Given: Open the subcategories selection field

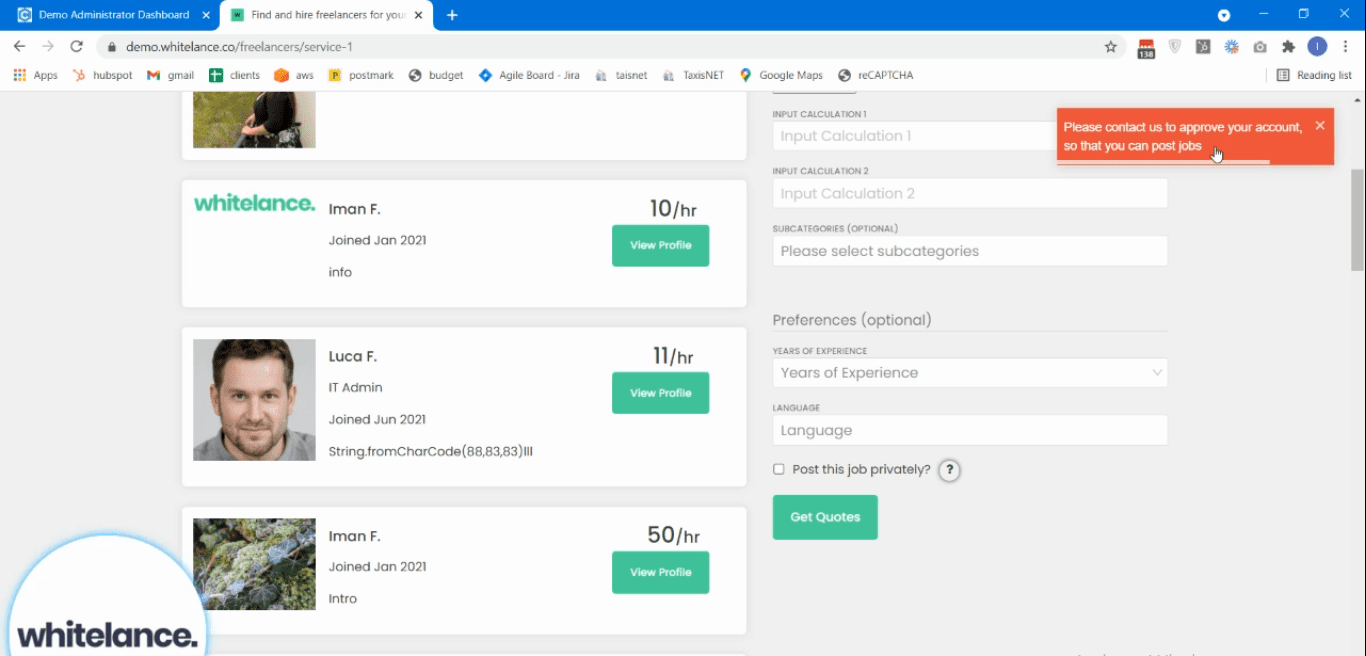Looking at the screenshot, I should click(x=970, y=251).
